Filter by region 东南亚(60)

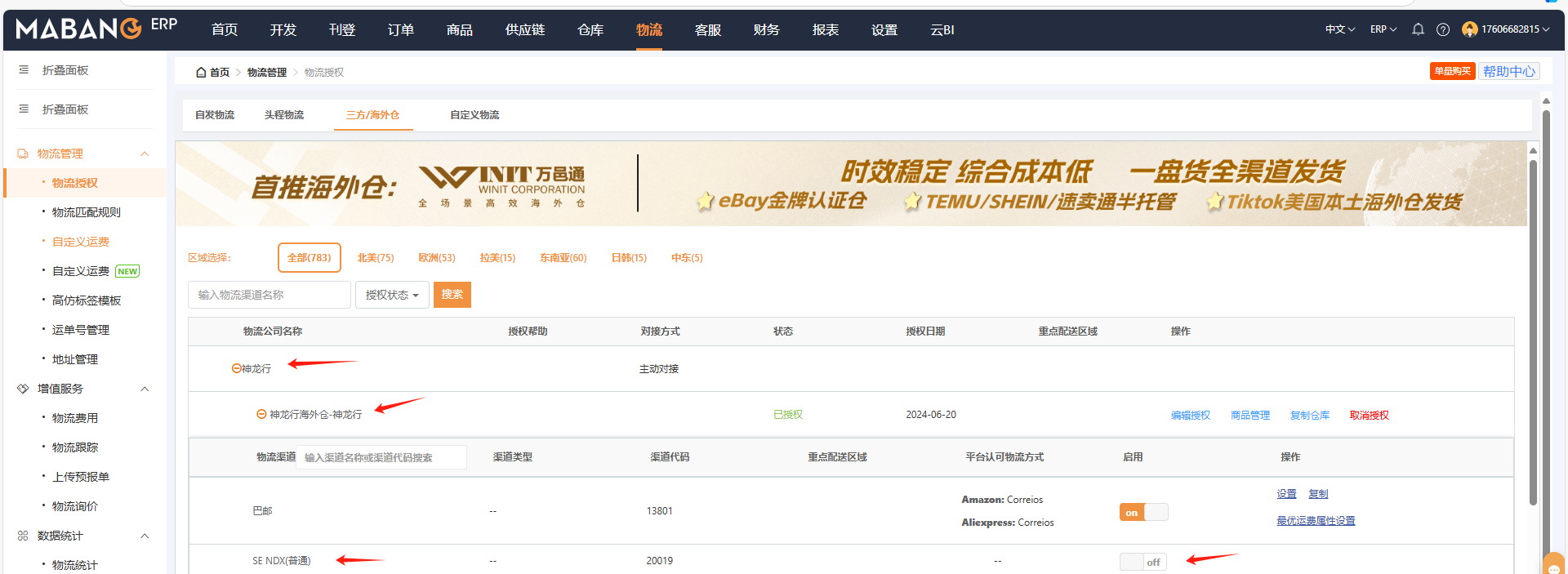coord(563,257)
